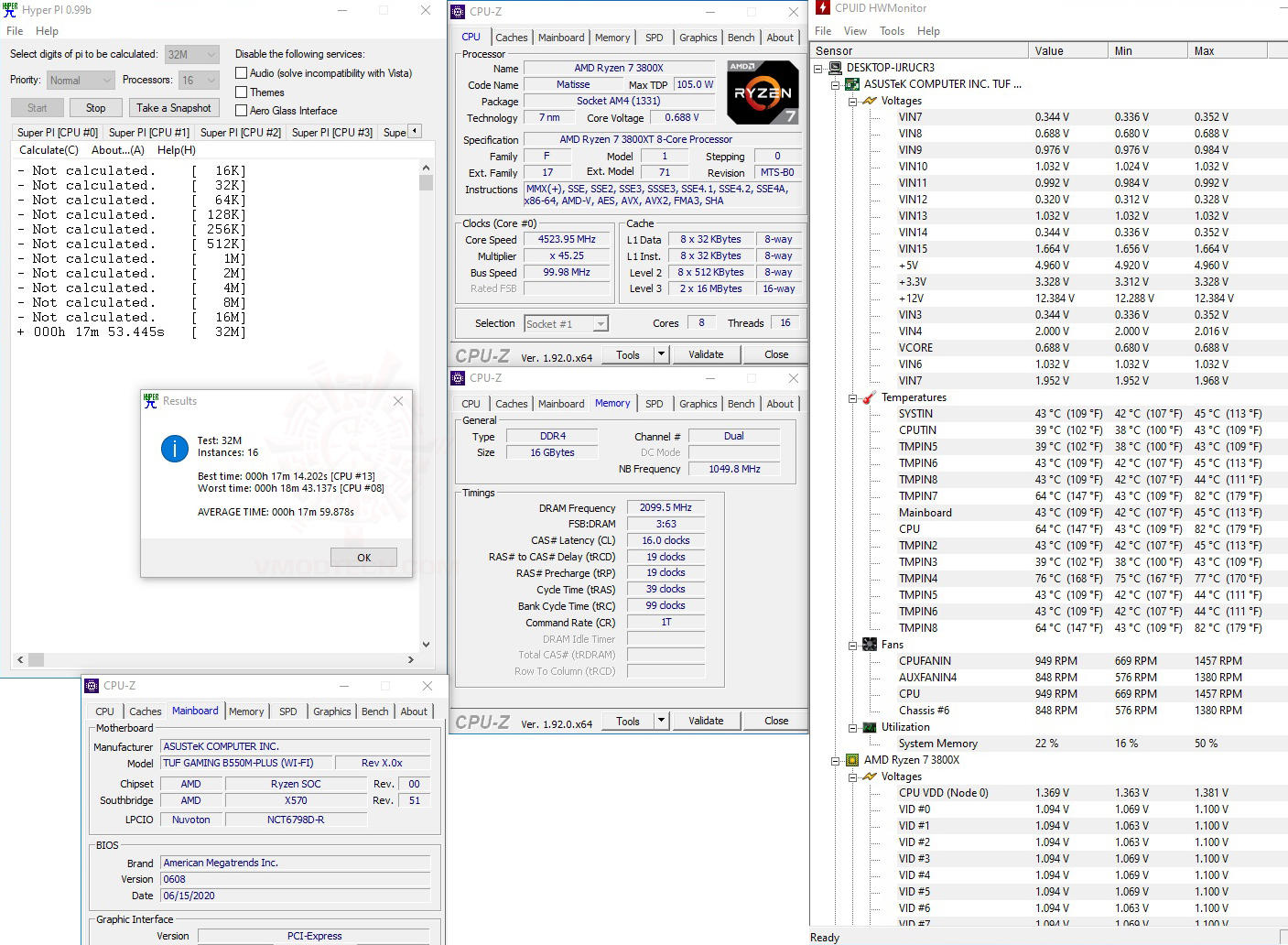Click the DRAM Frequency 2099.5 MHz field
The image size is (1288, 945).
(x=666, y=507)
